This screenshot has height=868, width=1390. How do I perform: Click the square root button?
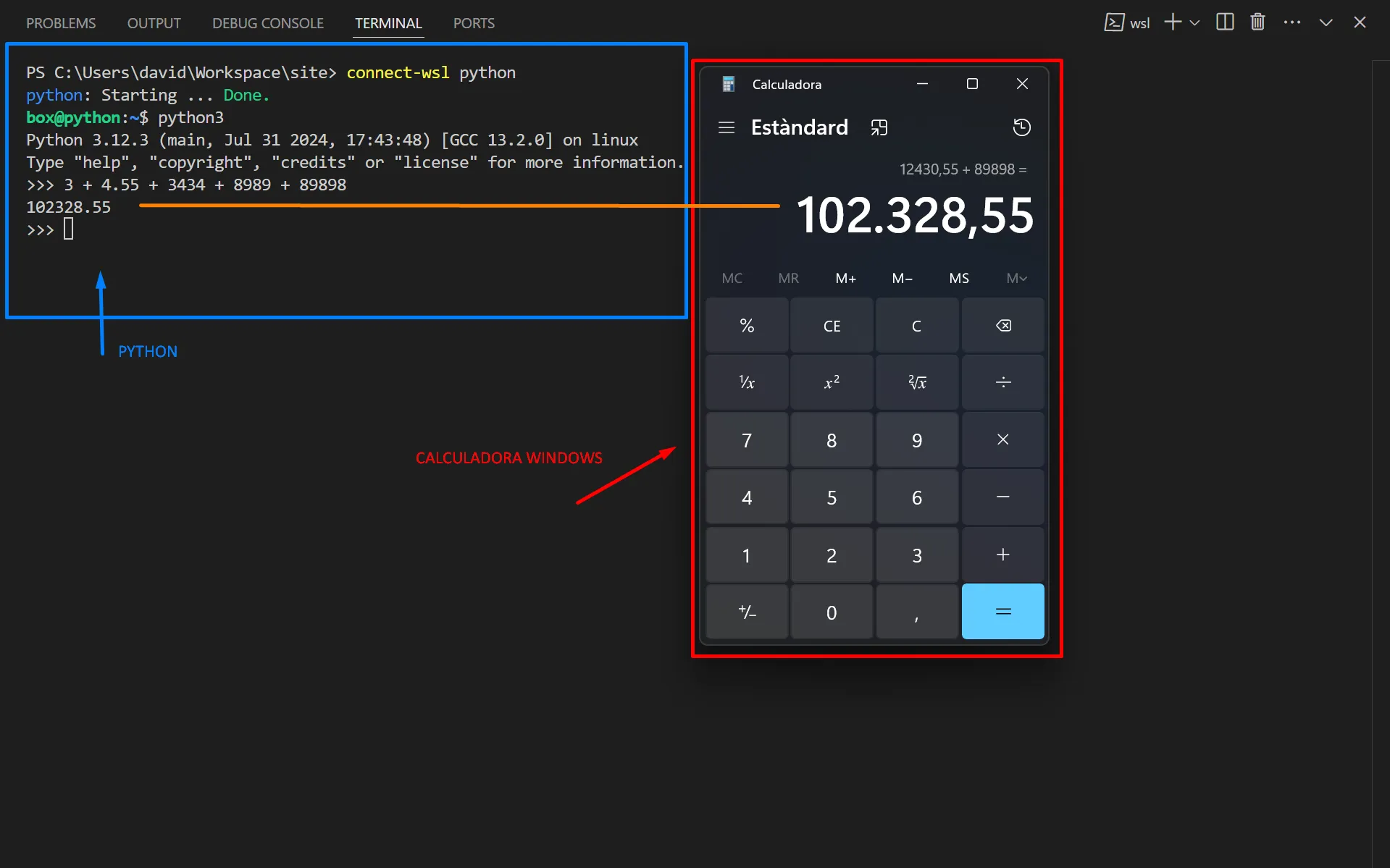917,382
